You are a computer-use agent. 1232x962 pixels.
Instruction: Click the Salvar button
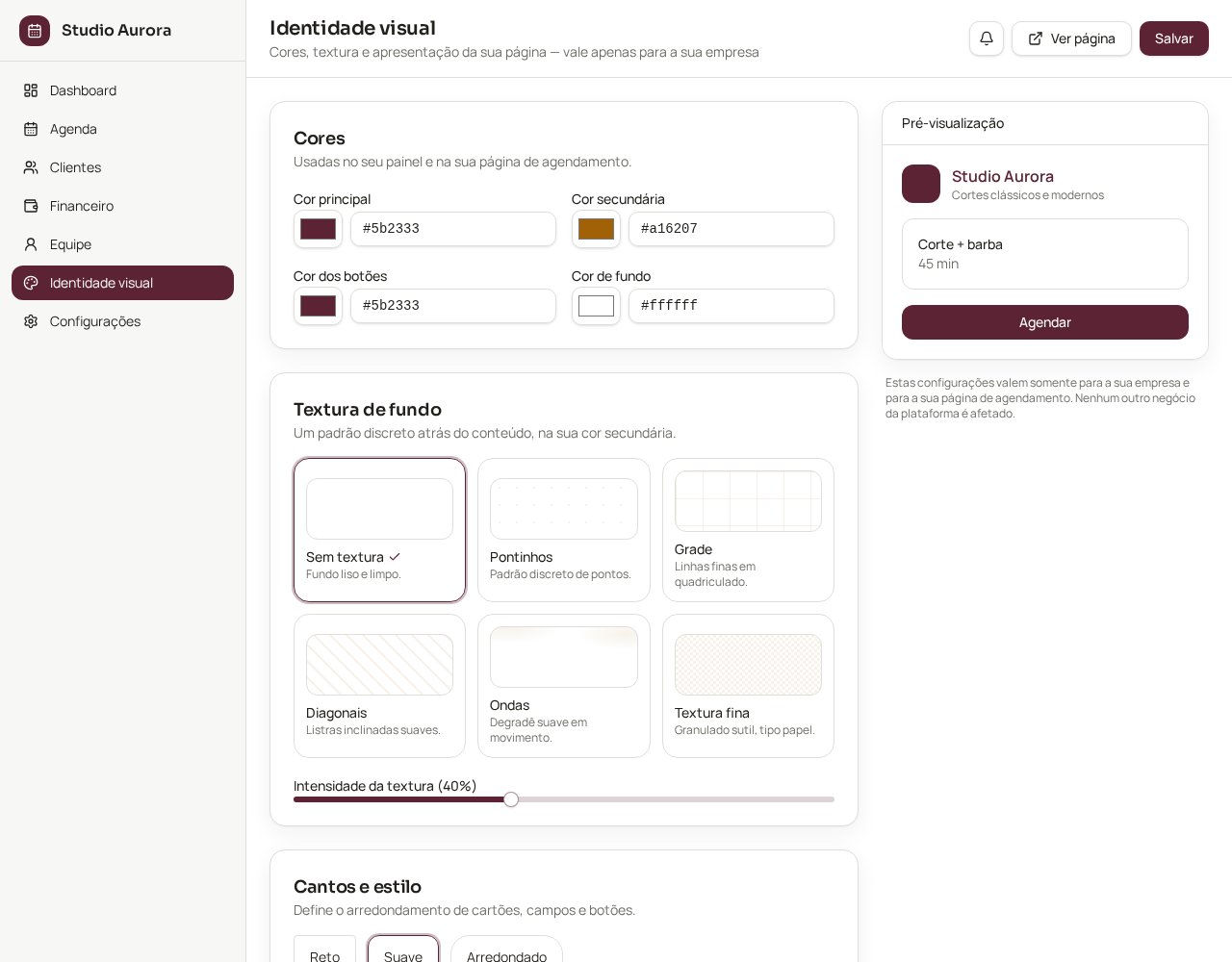[1174, 38]
